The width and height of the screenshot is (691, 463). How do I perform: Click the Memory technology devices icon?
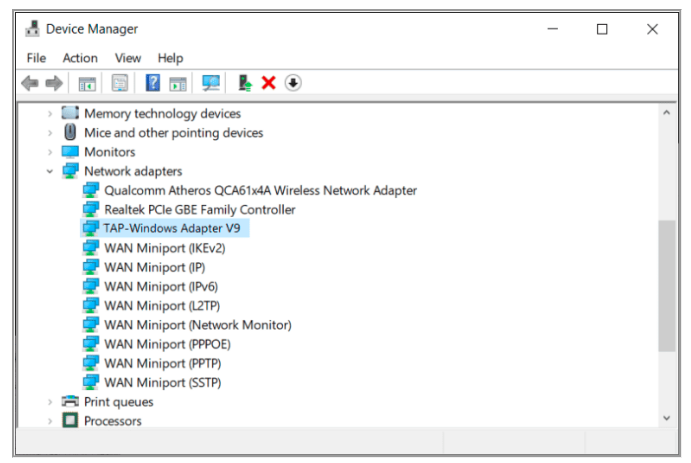[70, 113]
